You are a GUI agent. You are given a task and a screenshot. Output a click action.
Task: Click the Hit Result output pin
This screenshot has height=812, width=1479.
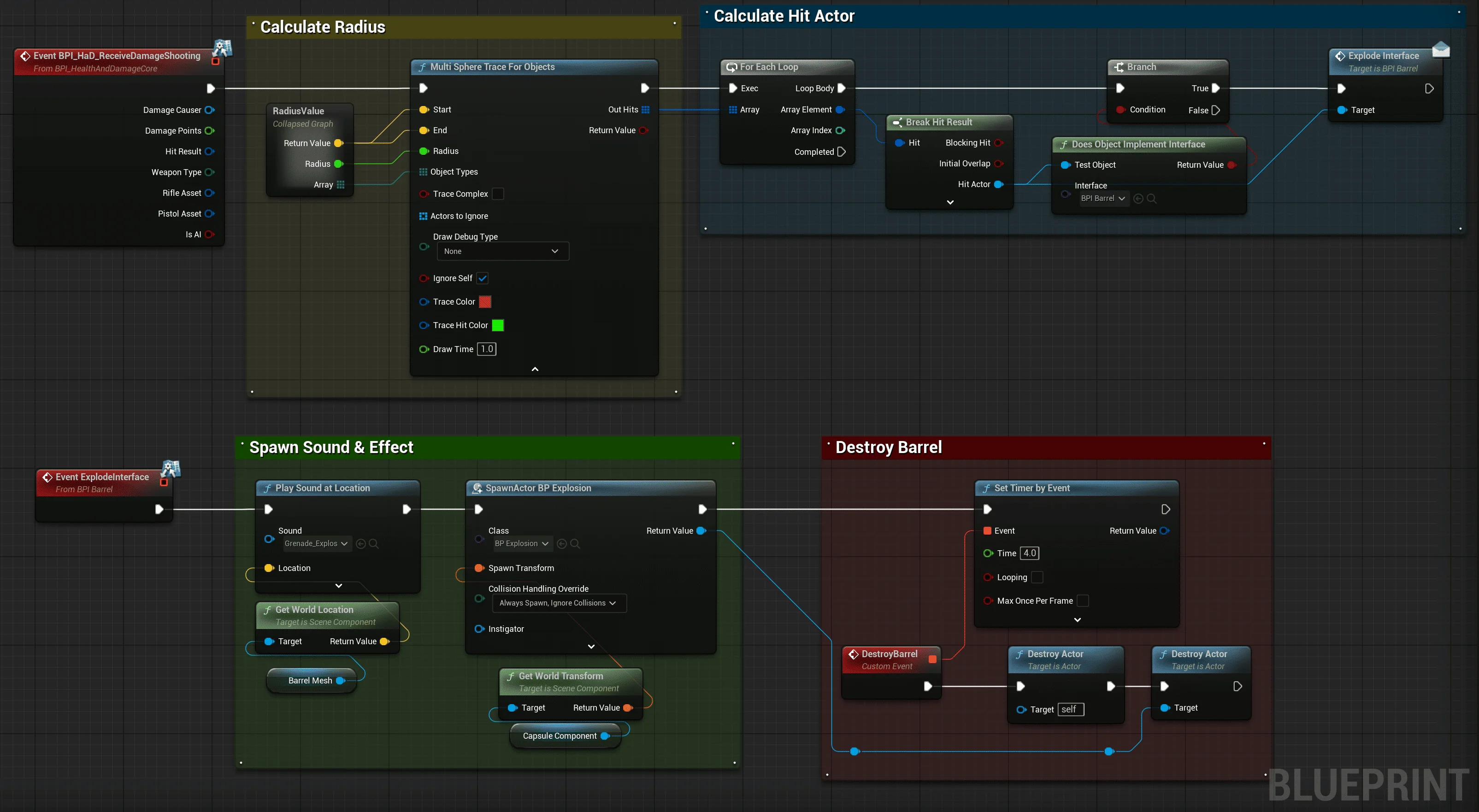(210, 151)
